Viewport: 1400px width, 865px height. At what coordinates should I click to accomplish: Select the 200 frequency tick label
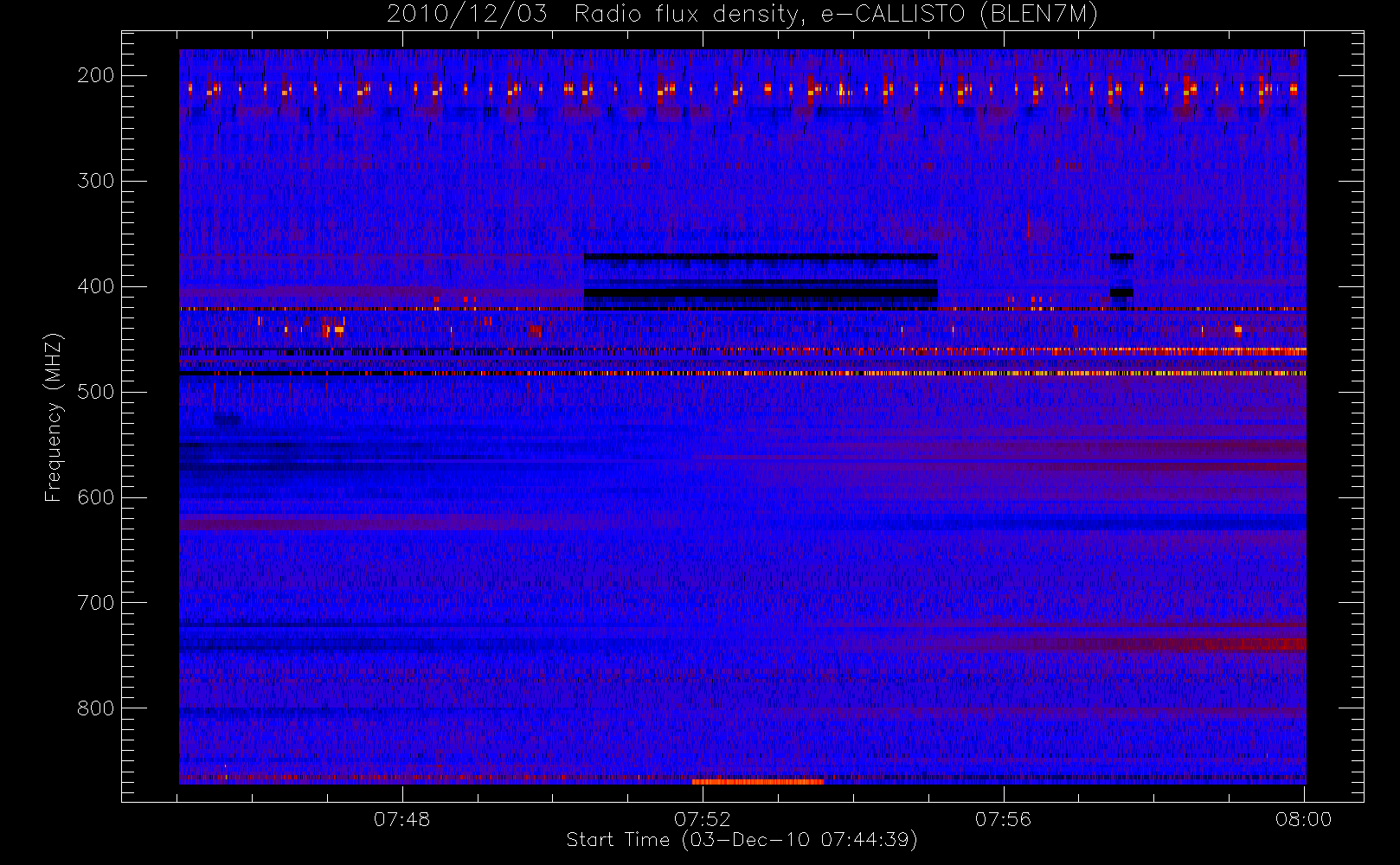96,75
